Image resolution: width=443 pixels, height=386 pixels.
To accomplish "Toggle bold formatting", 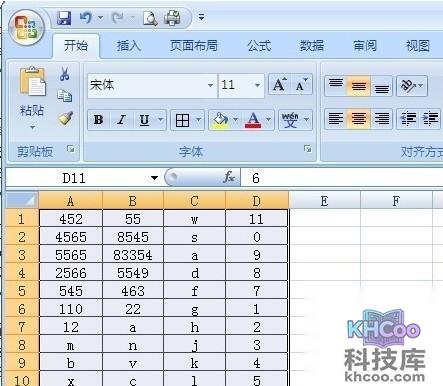I will click(98, 120).
